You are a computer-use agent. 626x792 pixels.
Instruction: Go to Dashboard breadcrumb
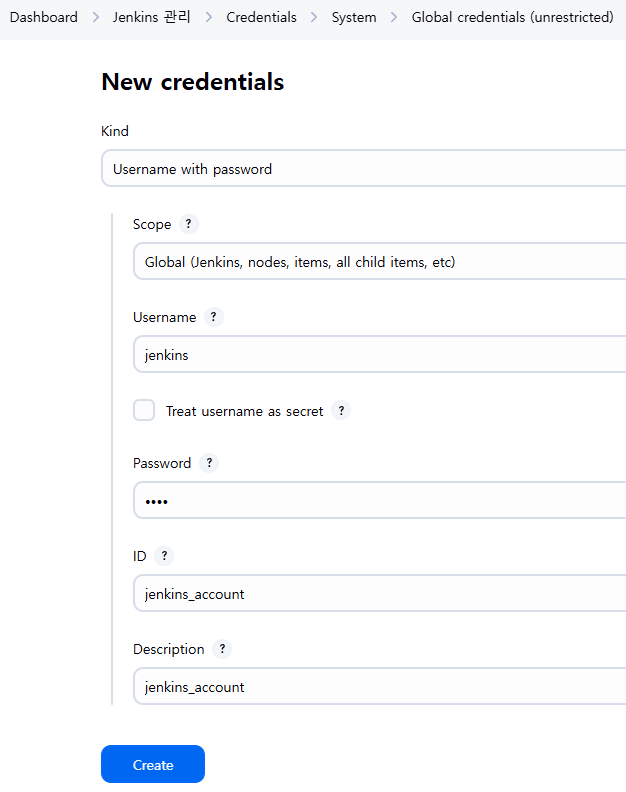click(x=44, y=17)
